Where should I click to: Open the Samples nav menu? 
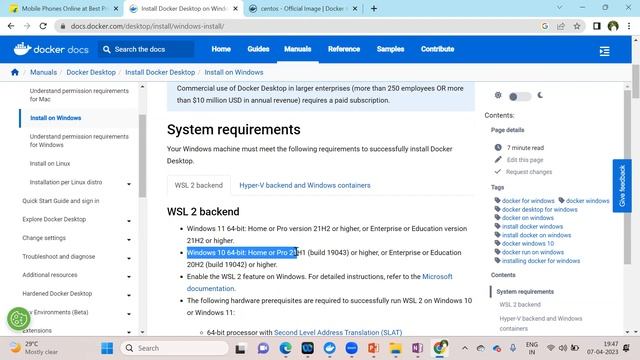(x=390, y=49)
